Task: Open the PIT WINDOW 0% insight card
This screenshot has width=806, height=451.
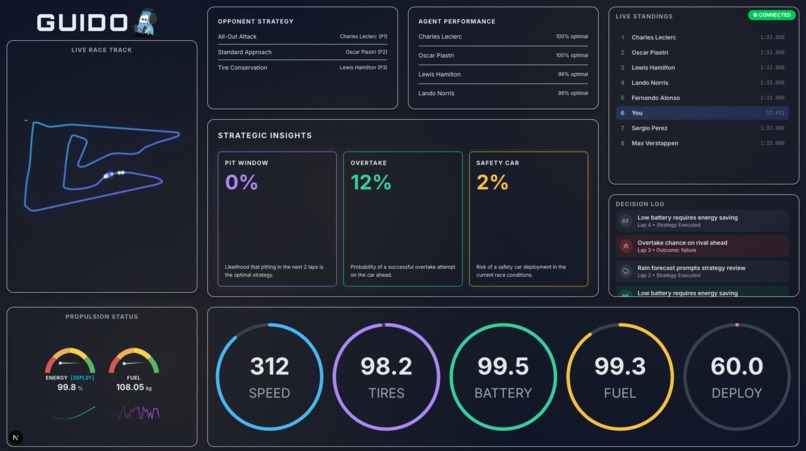Action: pyautogui.click(x=277, y=219)
